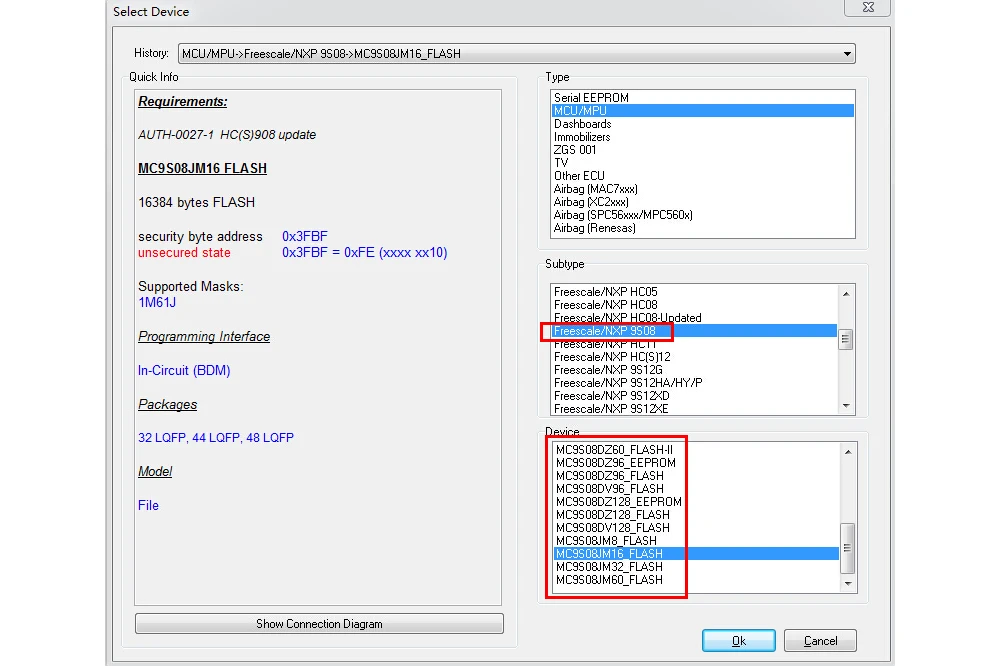Click the Cancel button

(x=820, y=640)
